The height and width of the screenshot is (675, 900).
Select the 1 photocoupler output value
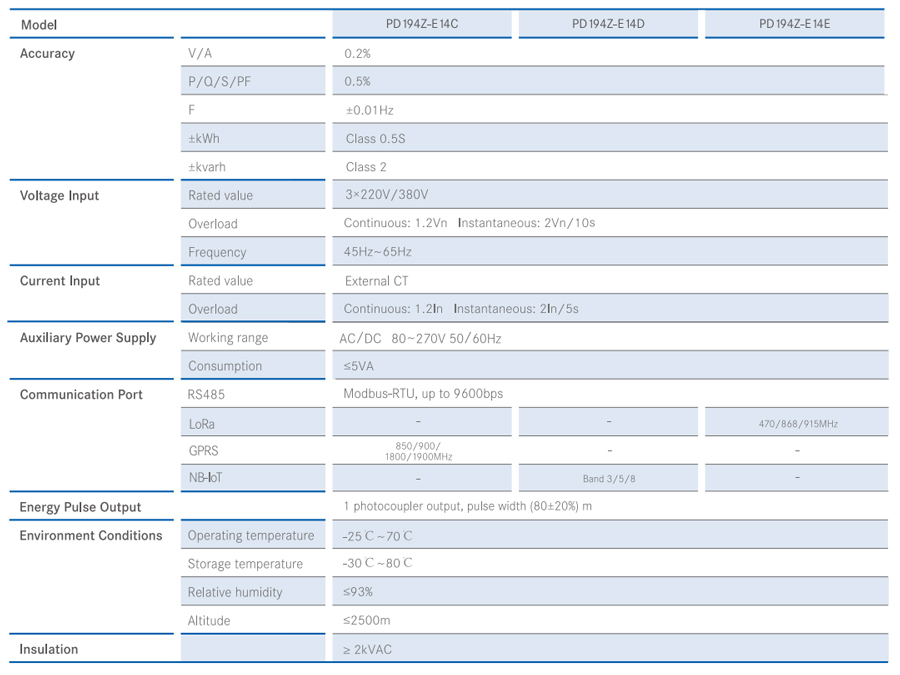[x=468, y=506]
